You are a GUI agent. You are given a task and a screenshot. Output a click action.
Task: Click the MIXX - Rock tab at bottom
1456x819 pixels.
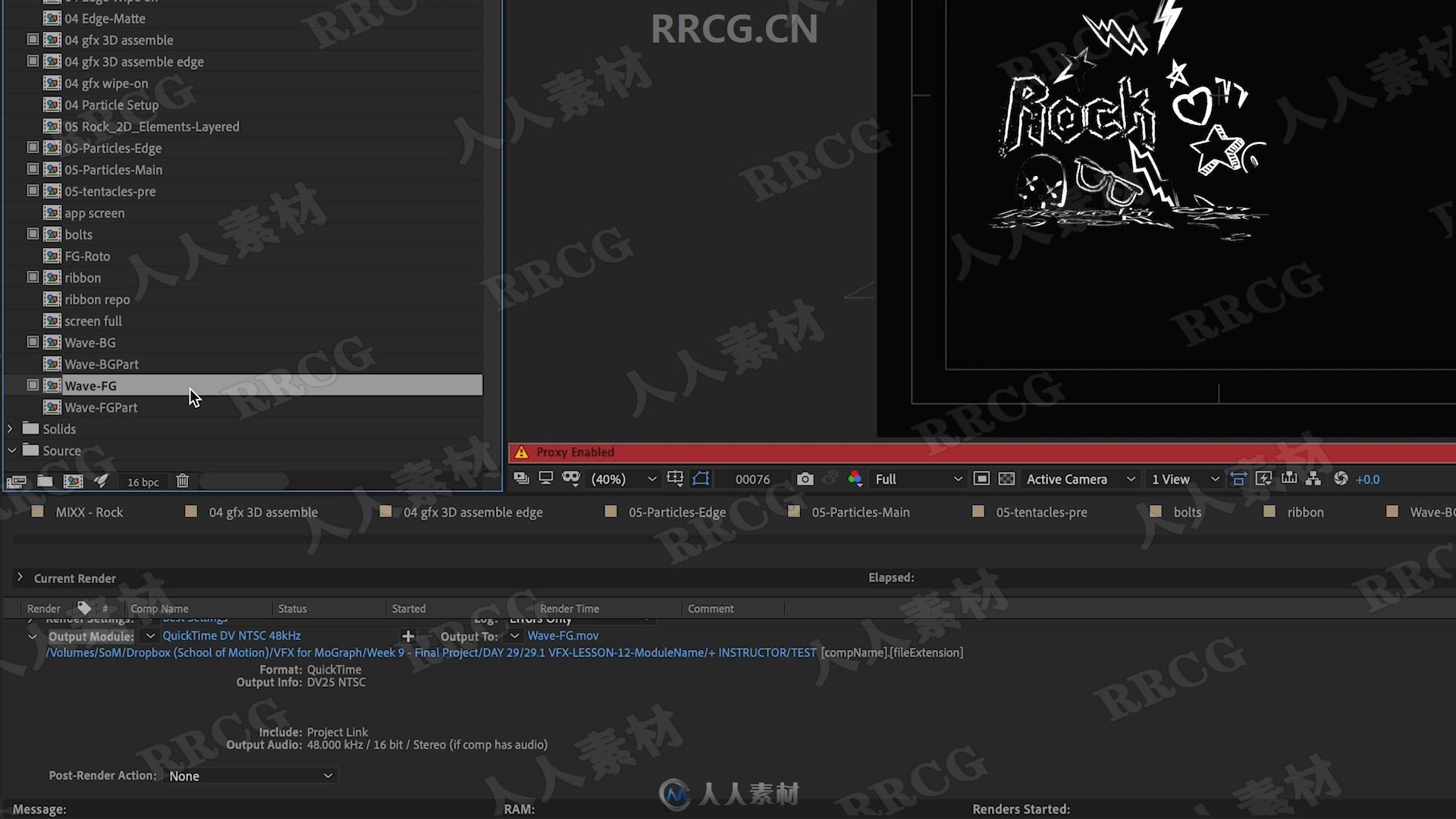pyautogui.click(x=89, y=511)
